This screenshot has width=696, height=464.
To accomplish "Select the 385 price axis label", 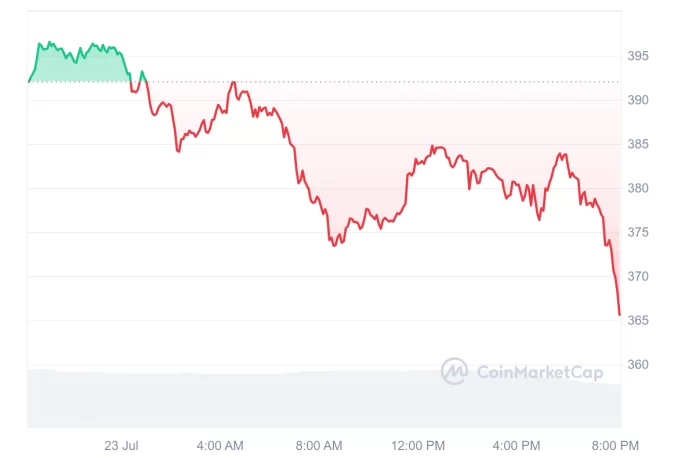I will click(x=638, y=144).
